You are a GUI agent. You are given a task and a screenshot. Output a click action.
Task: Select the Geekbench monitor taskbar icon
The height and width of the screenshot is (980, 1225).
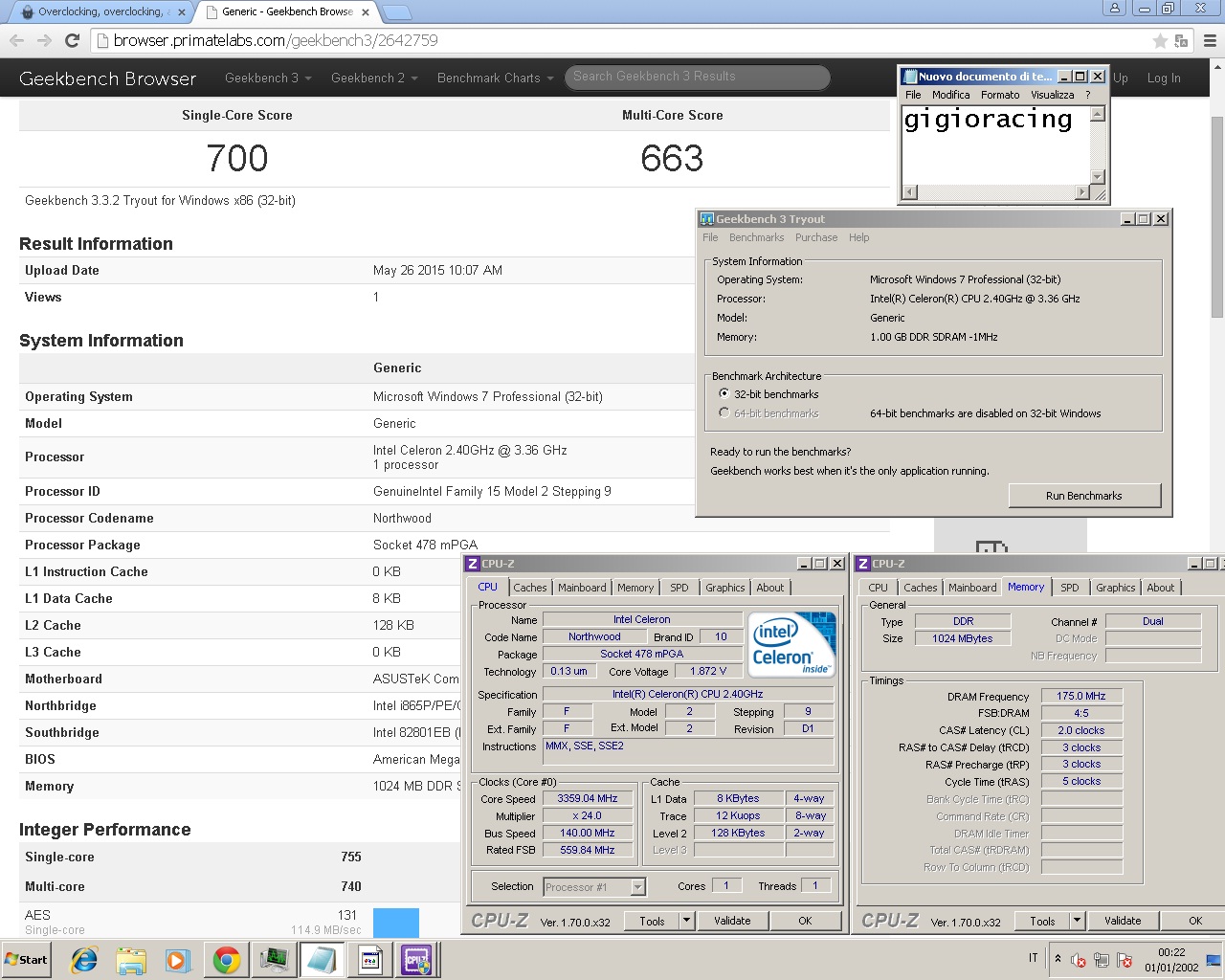click(x=275, y=960)
